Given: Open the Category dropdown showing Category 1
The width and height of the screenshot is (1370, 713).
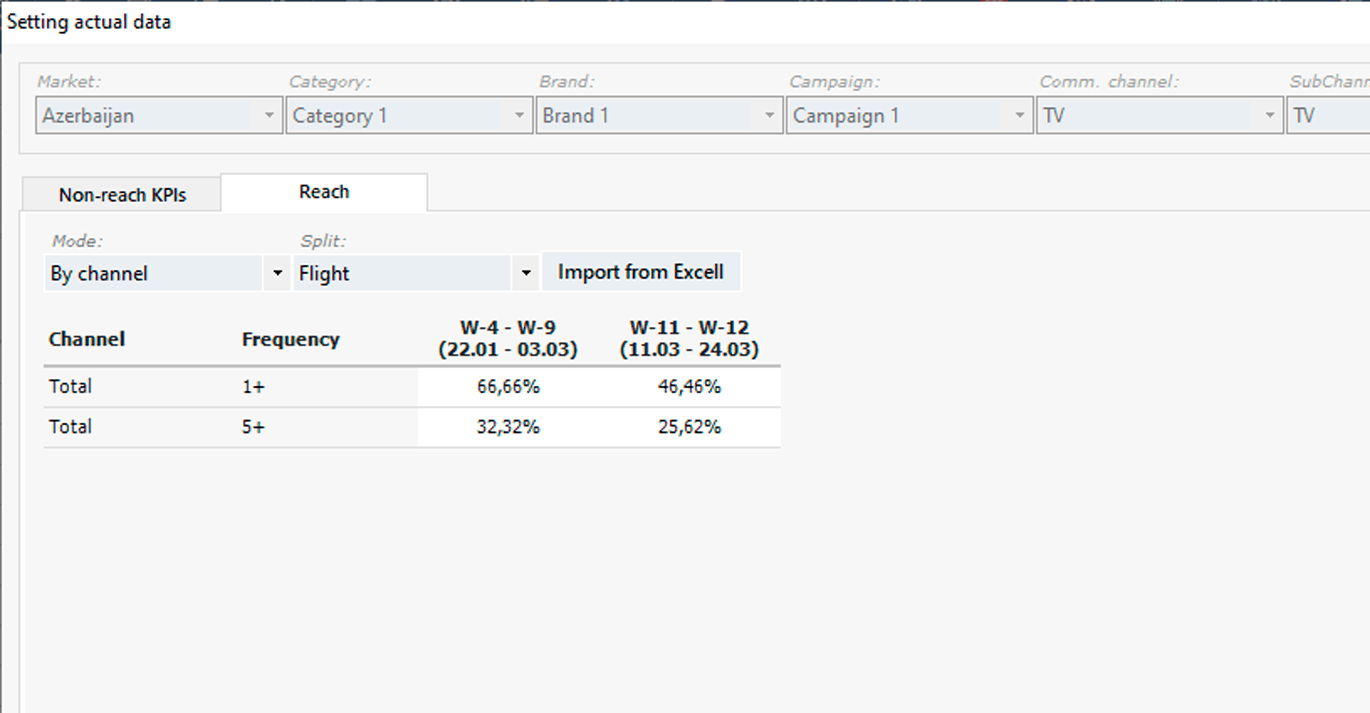Looking at the screenshot, I should [x=409, y=115].
